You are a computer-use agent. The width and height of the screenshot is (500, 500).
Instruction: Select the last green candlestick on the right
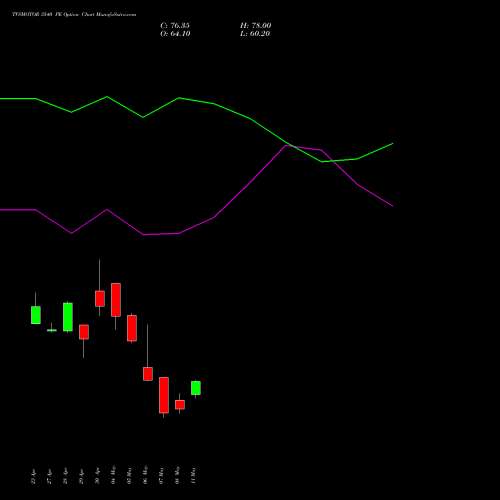[x=196, y=388]
